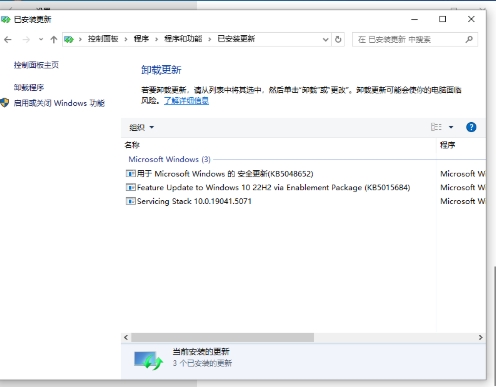This screenshot has height=387, width=496.
Task: Collapse the Microsoft Windows (3) group
Action: click(169, 159)
